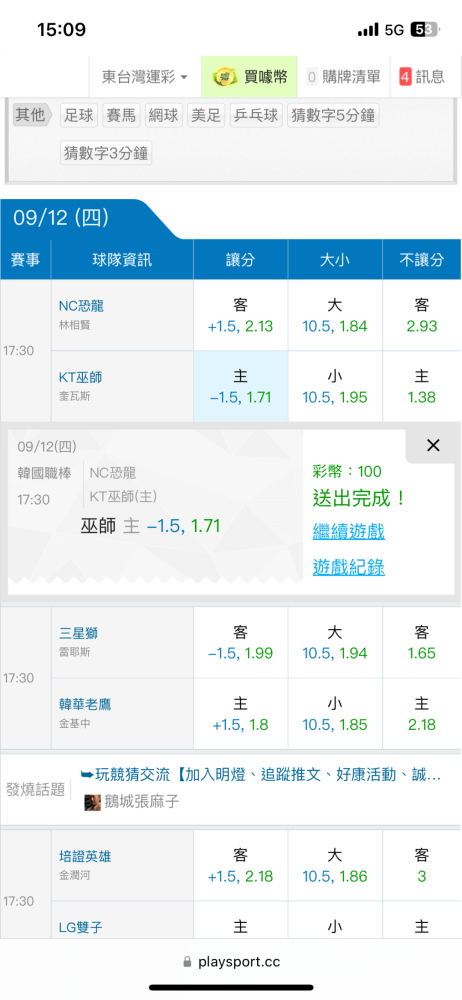The width and height of the screenshot is (462, 1000).
Task: Select the 足球 sport tab
Action: tap(79, 115)
